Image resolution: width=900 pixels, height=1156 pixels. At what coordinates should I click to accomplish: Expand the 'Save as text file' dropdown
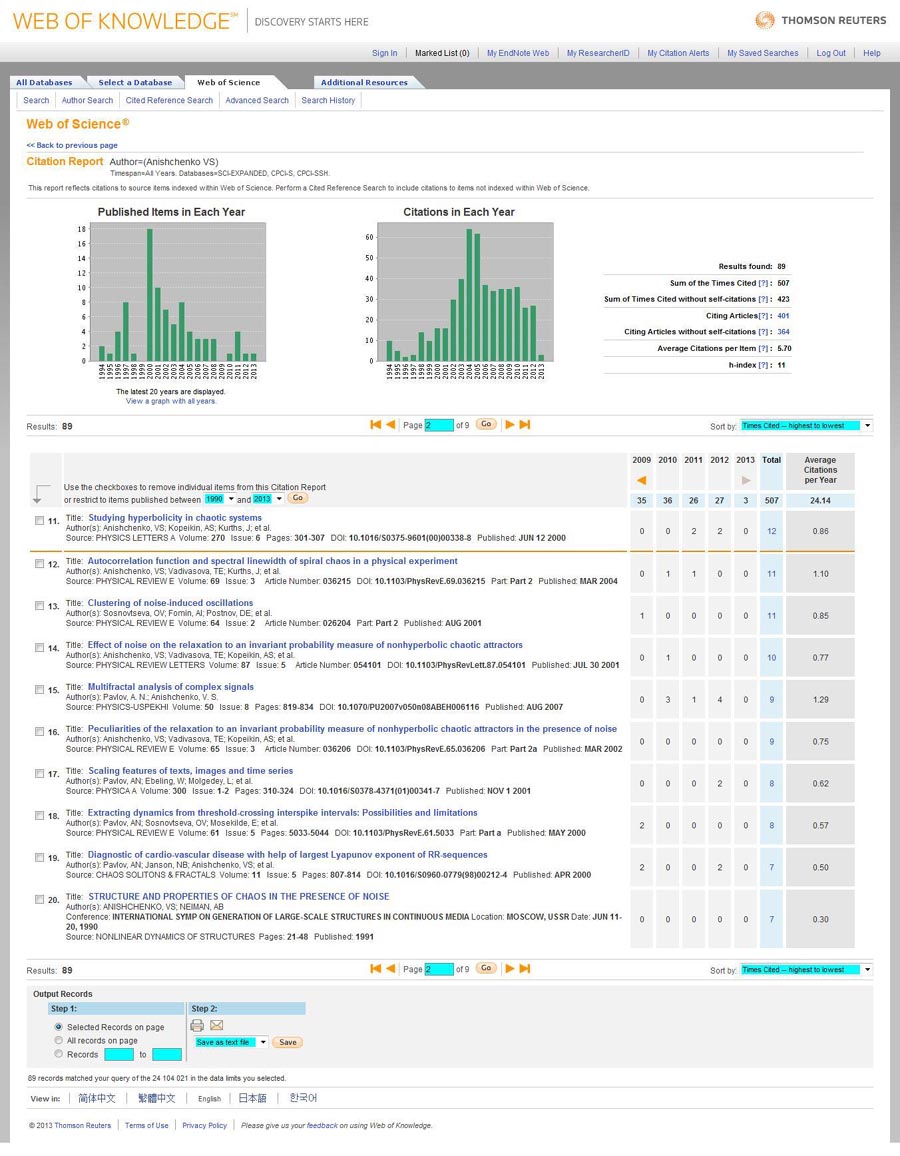coord(231,1042)
